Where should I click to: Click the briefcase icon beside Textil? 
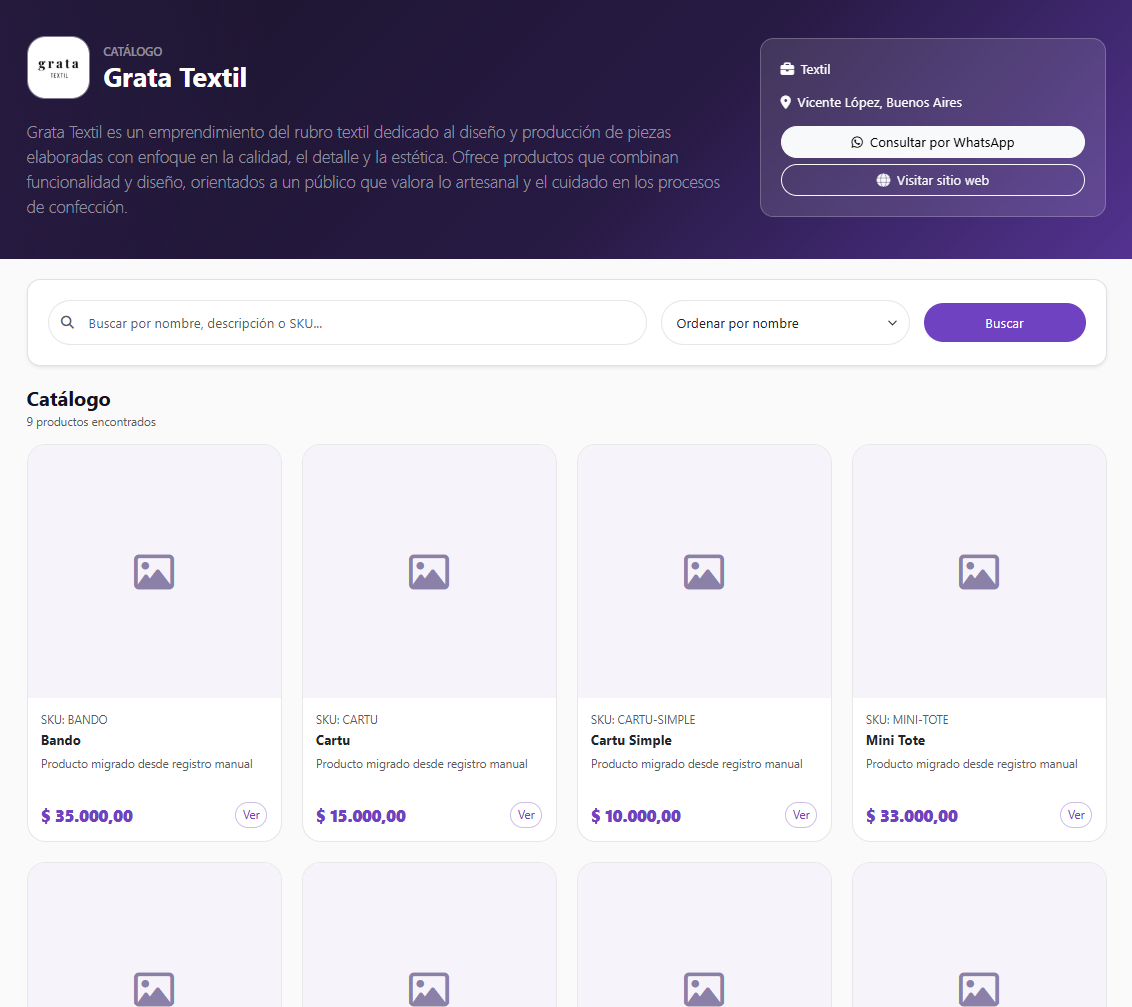787,69
